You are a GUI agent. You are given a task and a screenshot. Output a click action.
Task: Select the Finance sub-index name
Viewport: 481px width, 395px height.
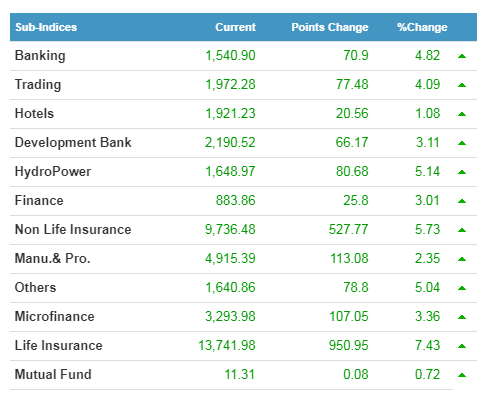[x=39, y=200]
